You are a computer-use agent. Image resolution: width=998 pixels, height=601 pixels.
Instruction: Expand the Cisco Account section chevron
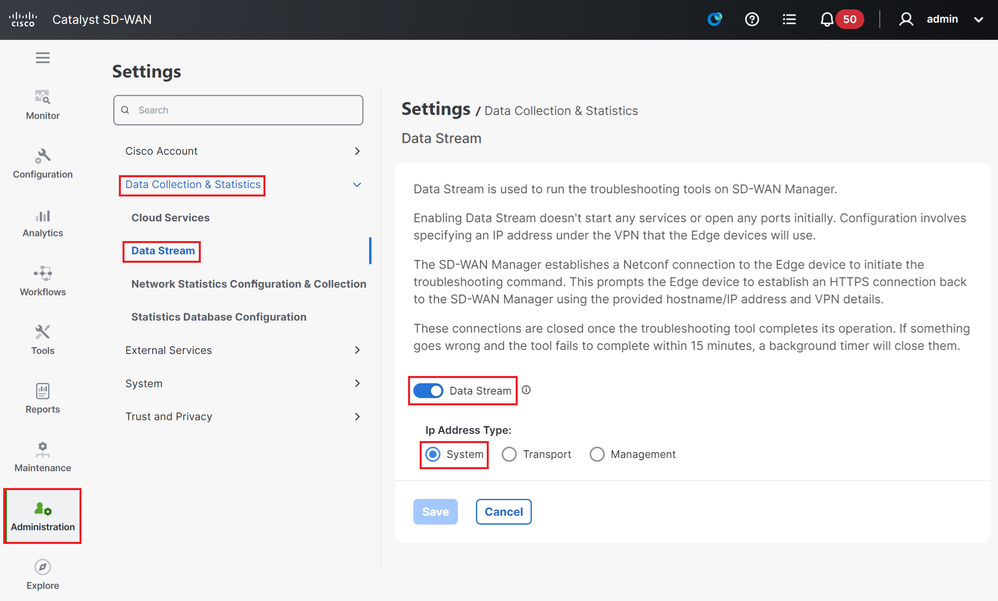tap(357, 151)
